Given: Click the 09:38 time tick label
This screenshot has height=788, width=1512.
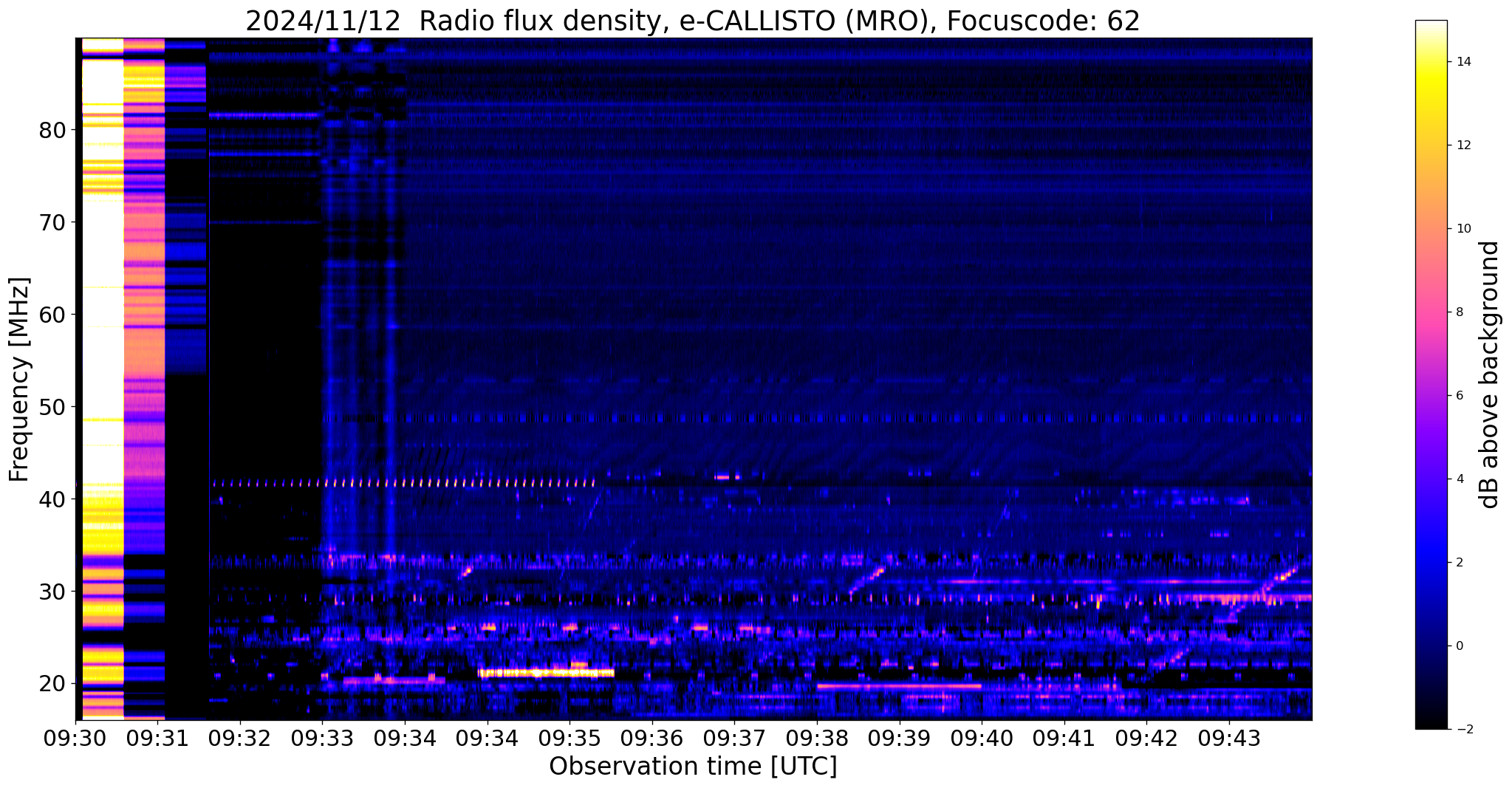Looking at the screenshot, I should pos(816,737).
